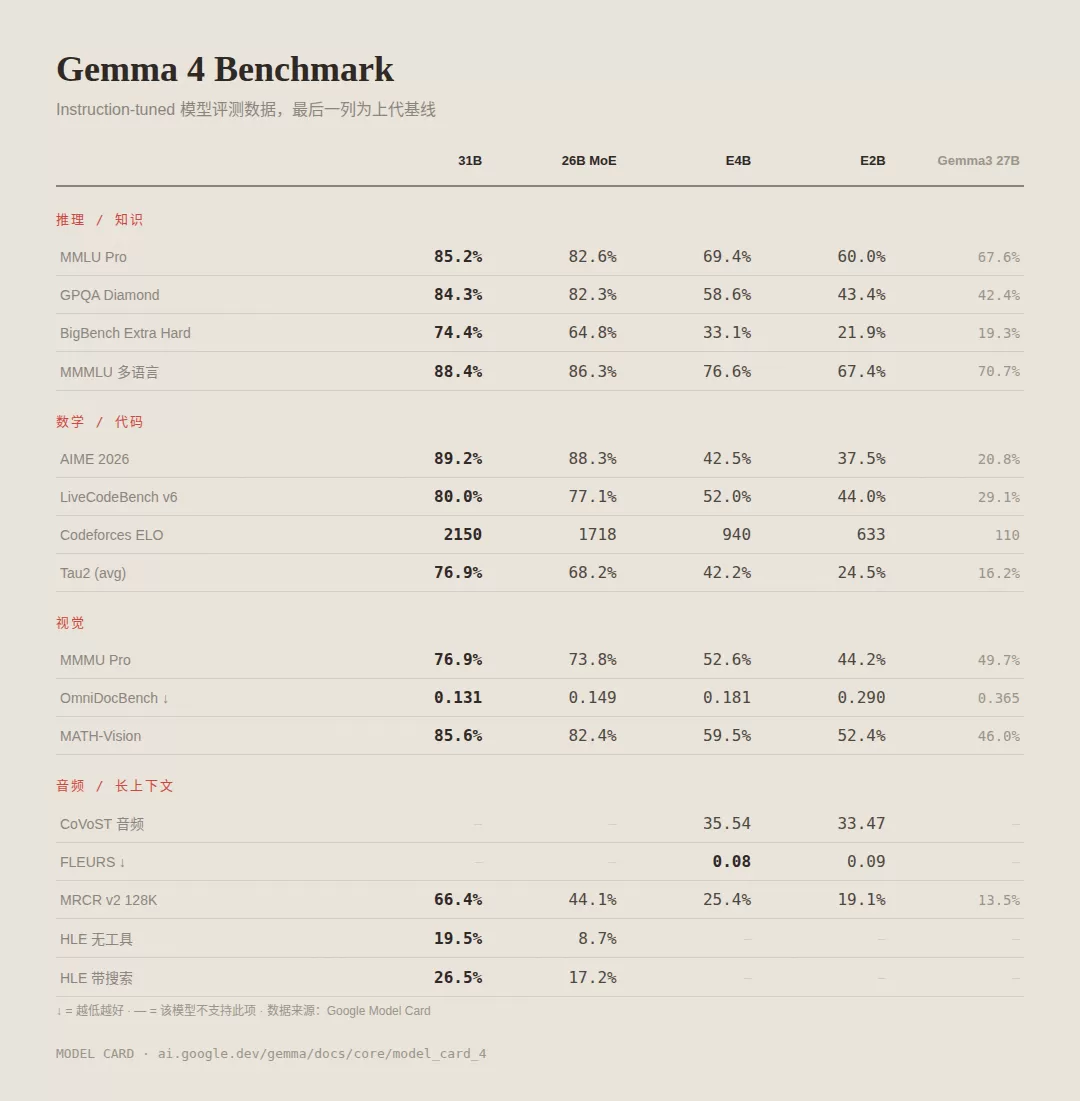Select the "31B" column header
1080x1101 pixels.
pos(470,161)
